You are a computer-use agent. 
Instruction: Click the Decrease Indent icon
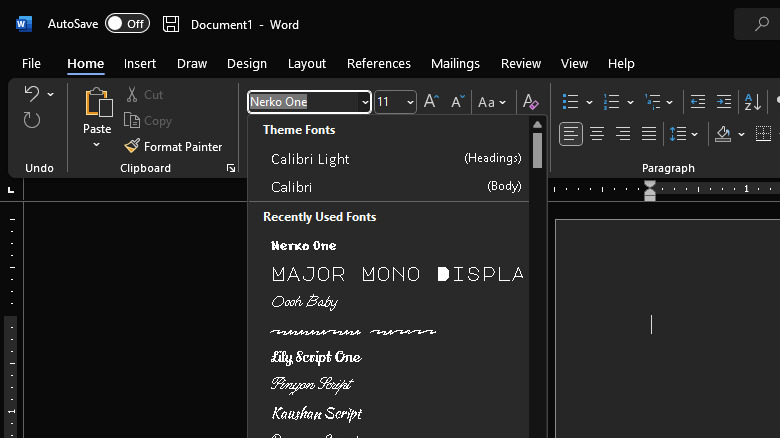[x=698, y=102]
